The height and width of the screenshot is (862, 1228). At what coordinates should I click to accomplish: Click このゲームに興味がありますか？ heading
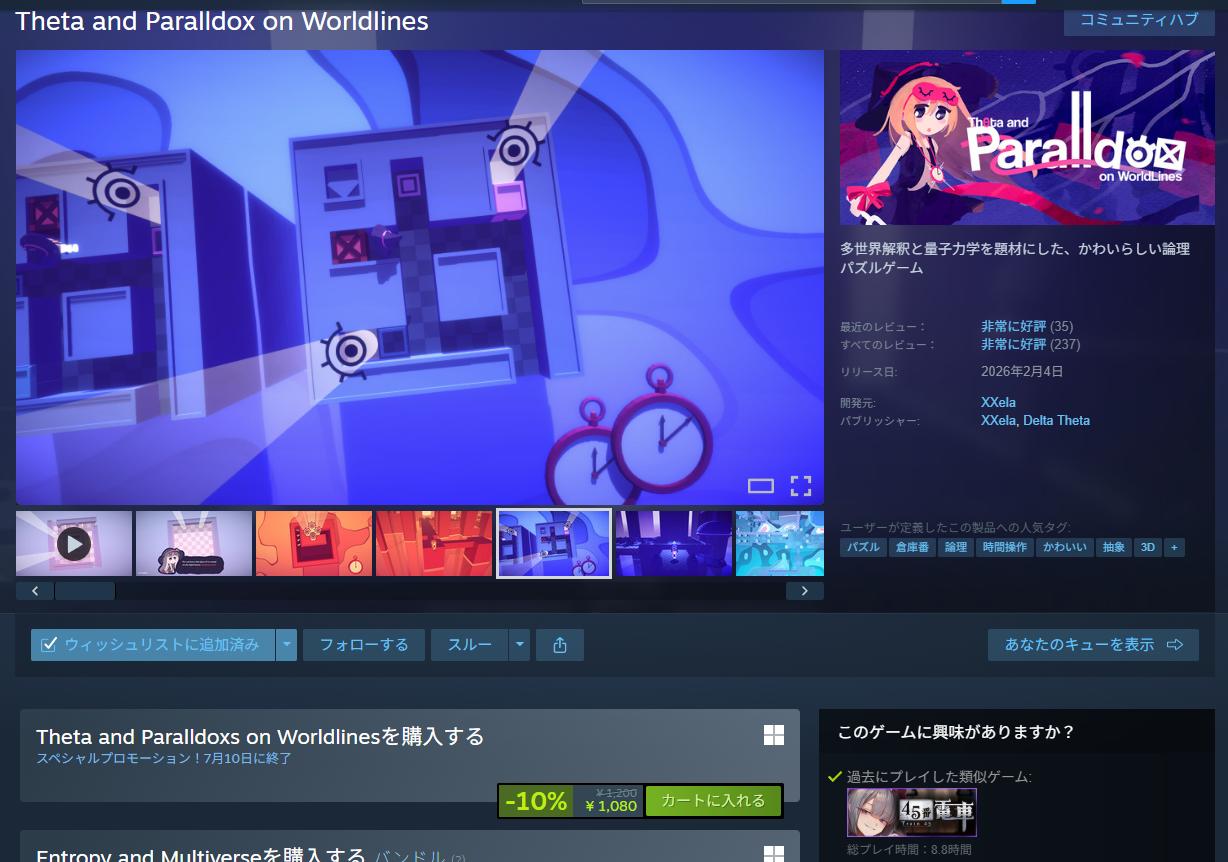click(x=956, y=732)
